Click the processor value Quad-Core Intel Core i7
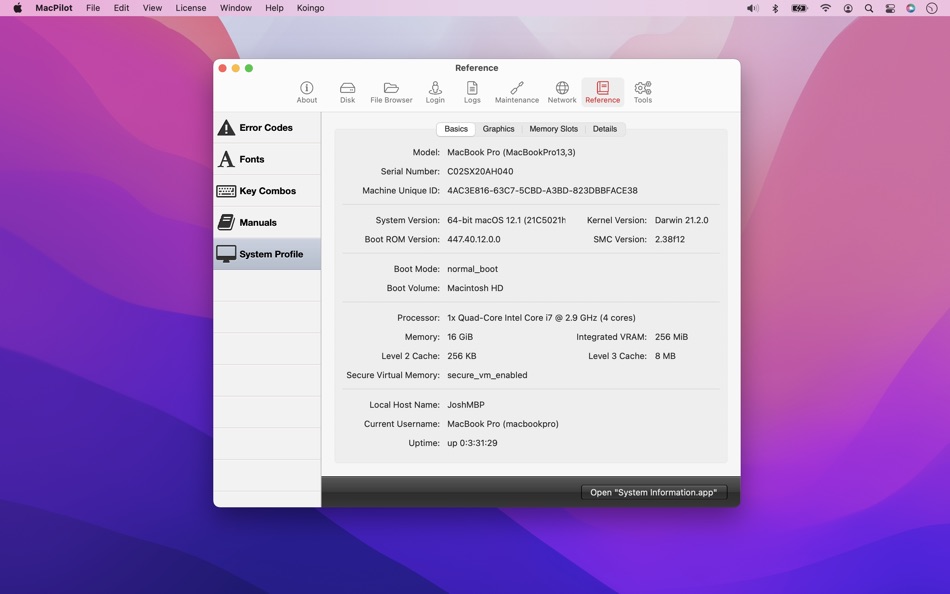This screenshot has width=950, height=594. tap(541, 318)
